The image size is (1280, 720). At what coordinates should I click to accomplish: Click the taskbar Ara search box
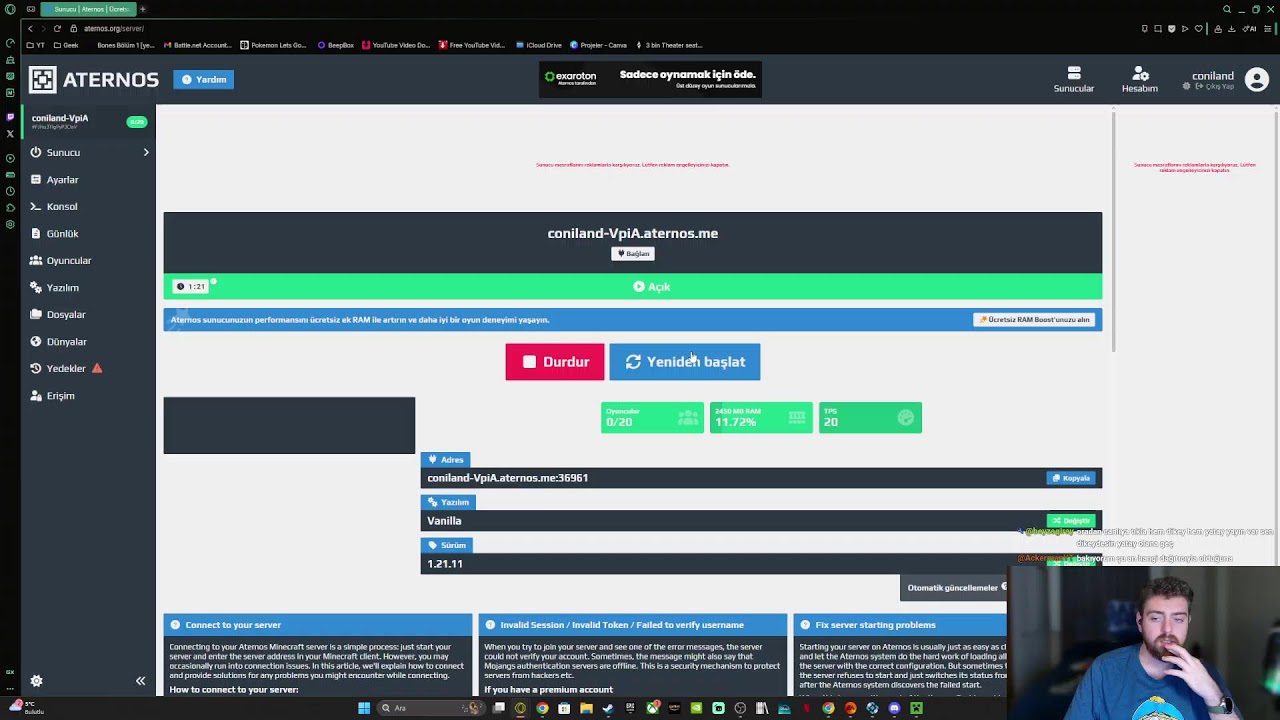(x=432, y=708)
